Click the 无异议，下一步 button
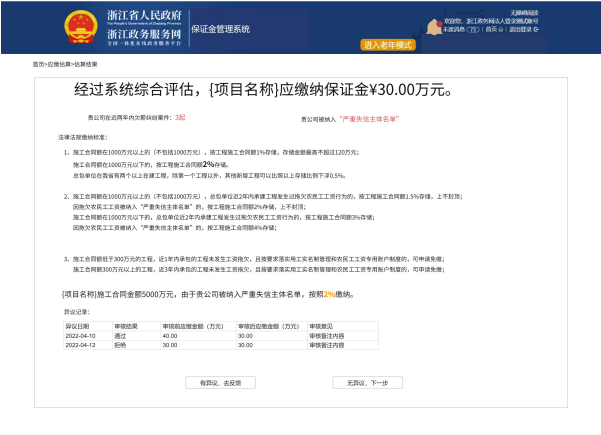Viewport: 601px width, 435px height. [x=367, y=382]
